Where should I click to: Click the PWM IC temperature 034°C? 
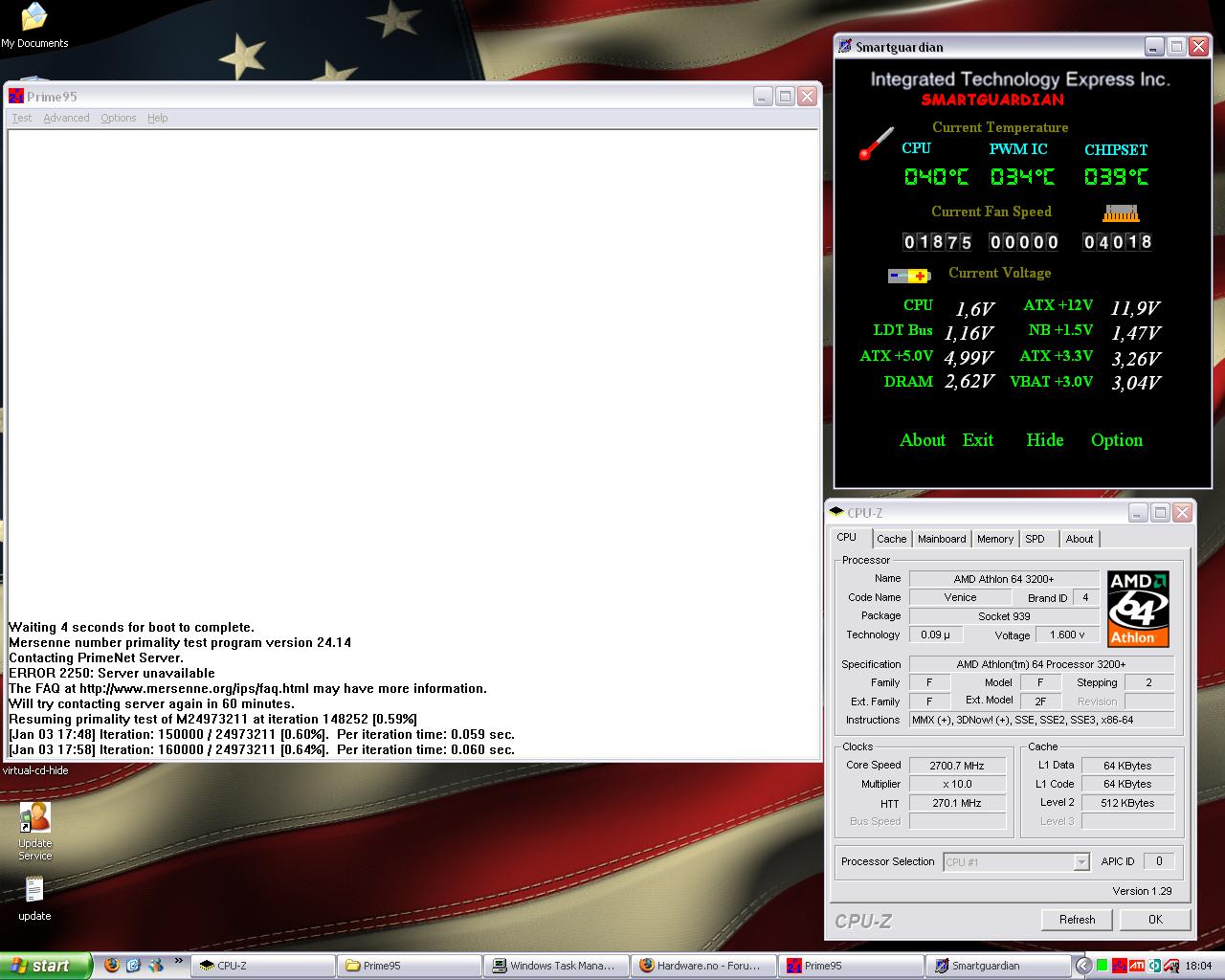1022,176
